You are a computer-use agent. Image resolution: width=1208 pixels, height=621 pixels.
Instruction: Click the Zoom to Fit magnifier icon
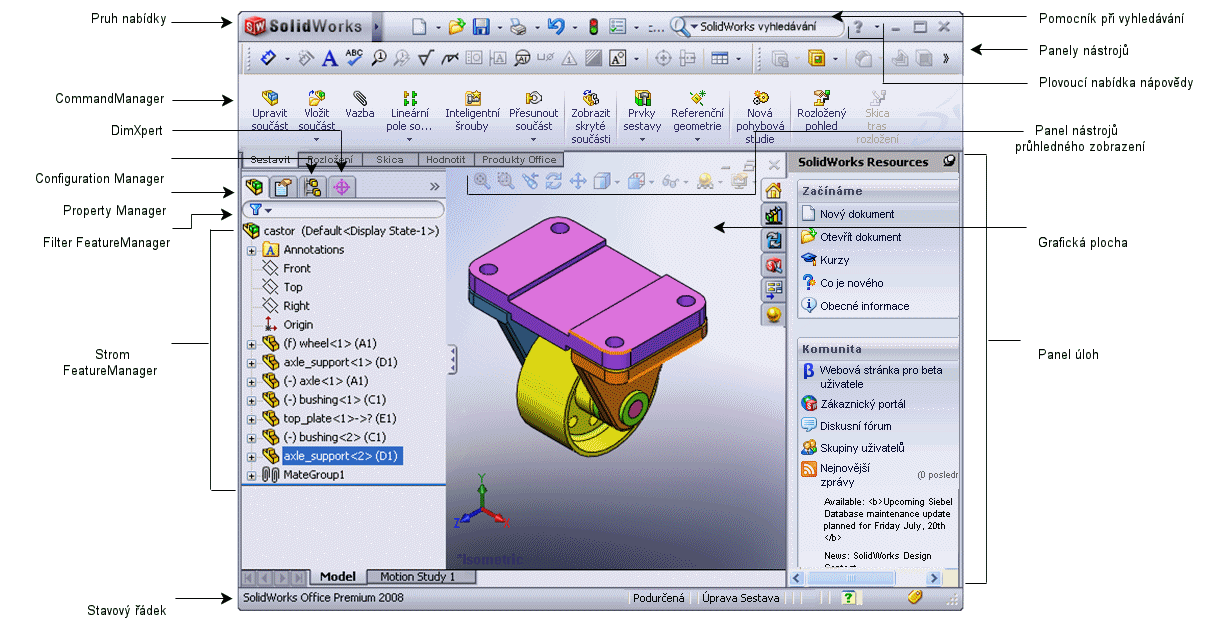click(482, 181)
